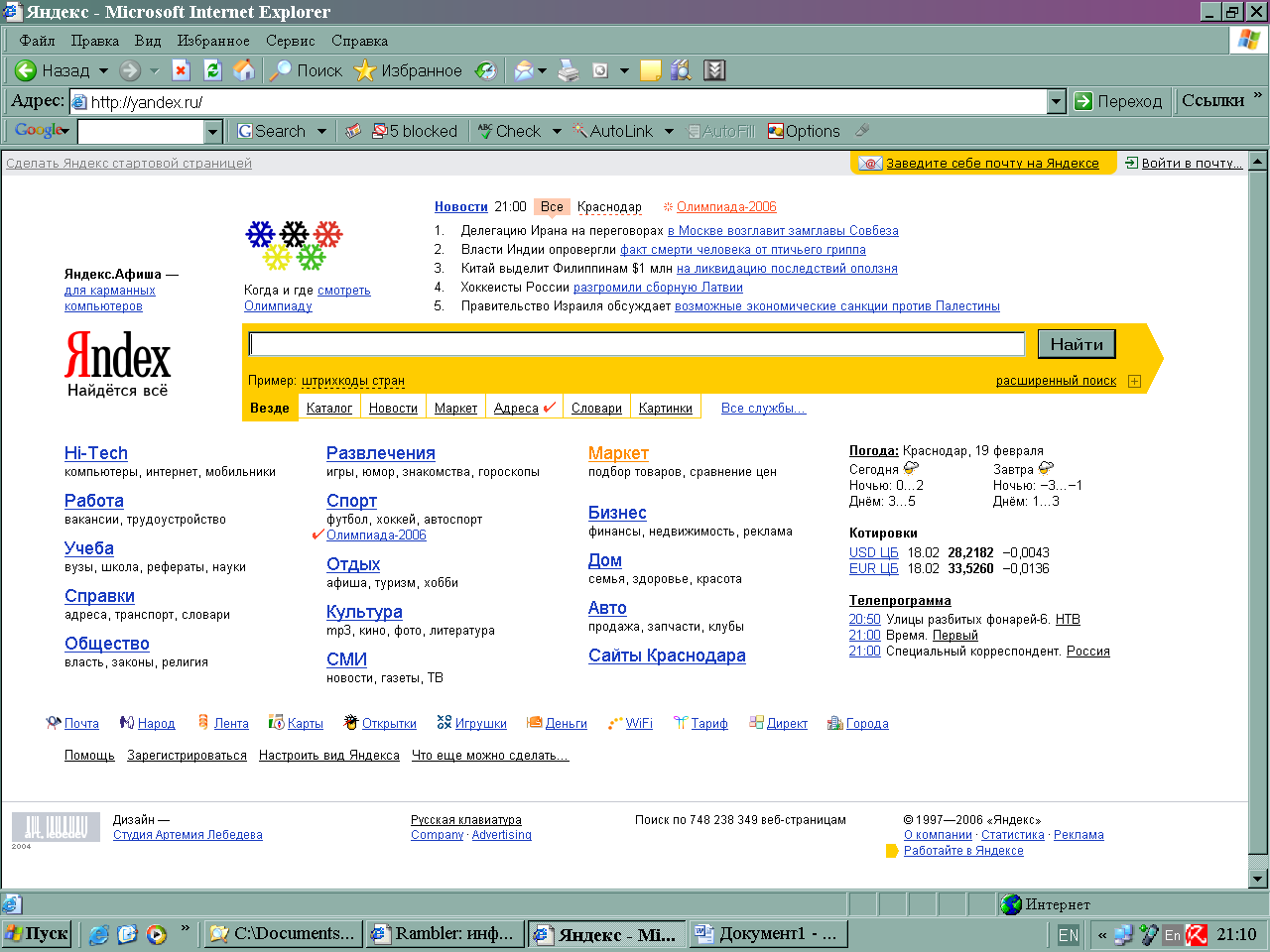Click the Google toolbar news icon
This screenshot has width=1270, height=952.
click(353, 131)
